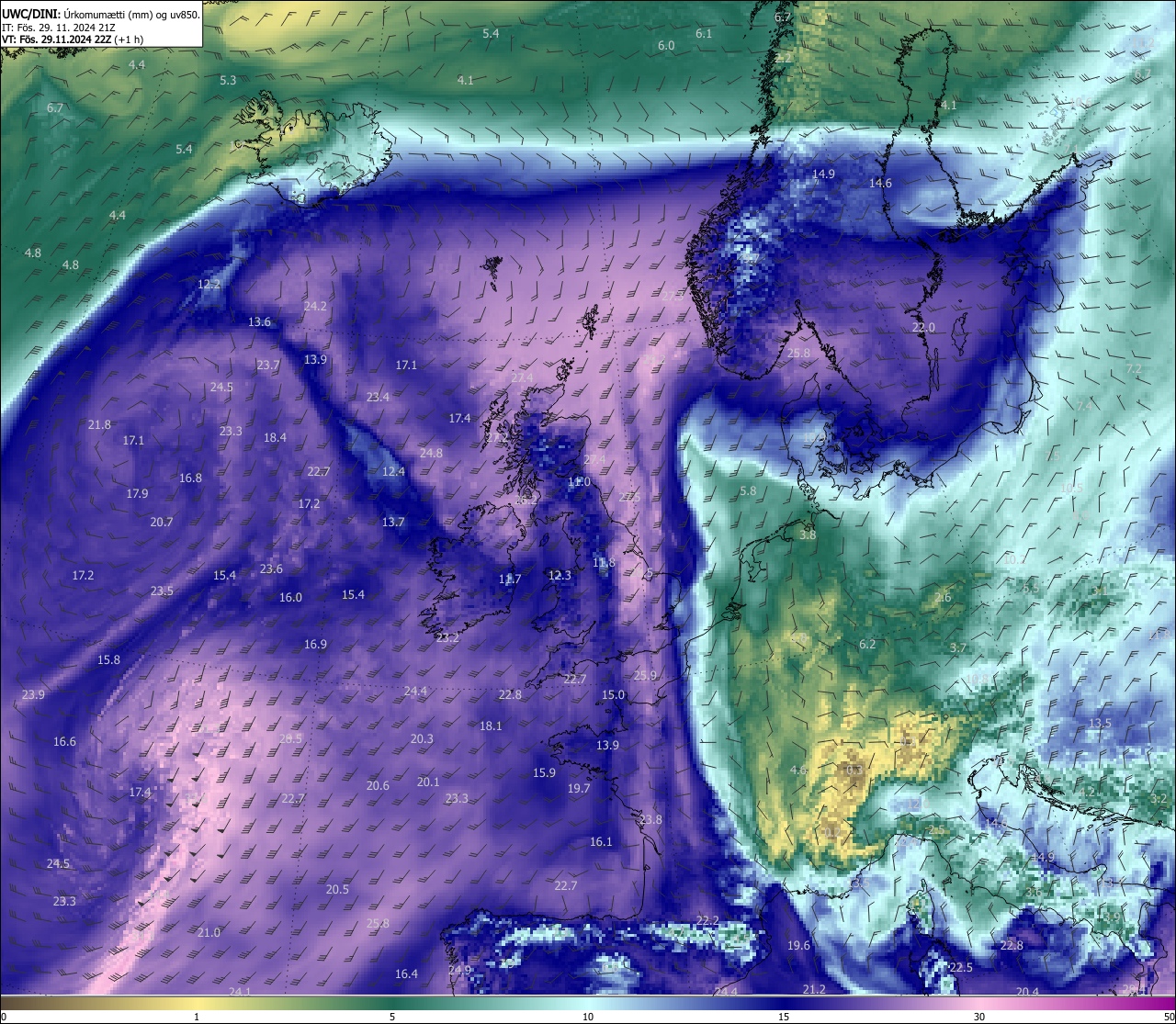Select the 5.3 value near Iceland
This screenshot has height=1024, width=1176.
click(x=228, y=81)
